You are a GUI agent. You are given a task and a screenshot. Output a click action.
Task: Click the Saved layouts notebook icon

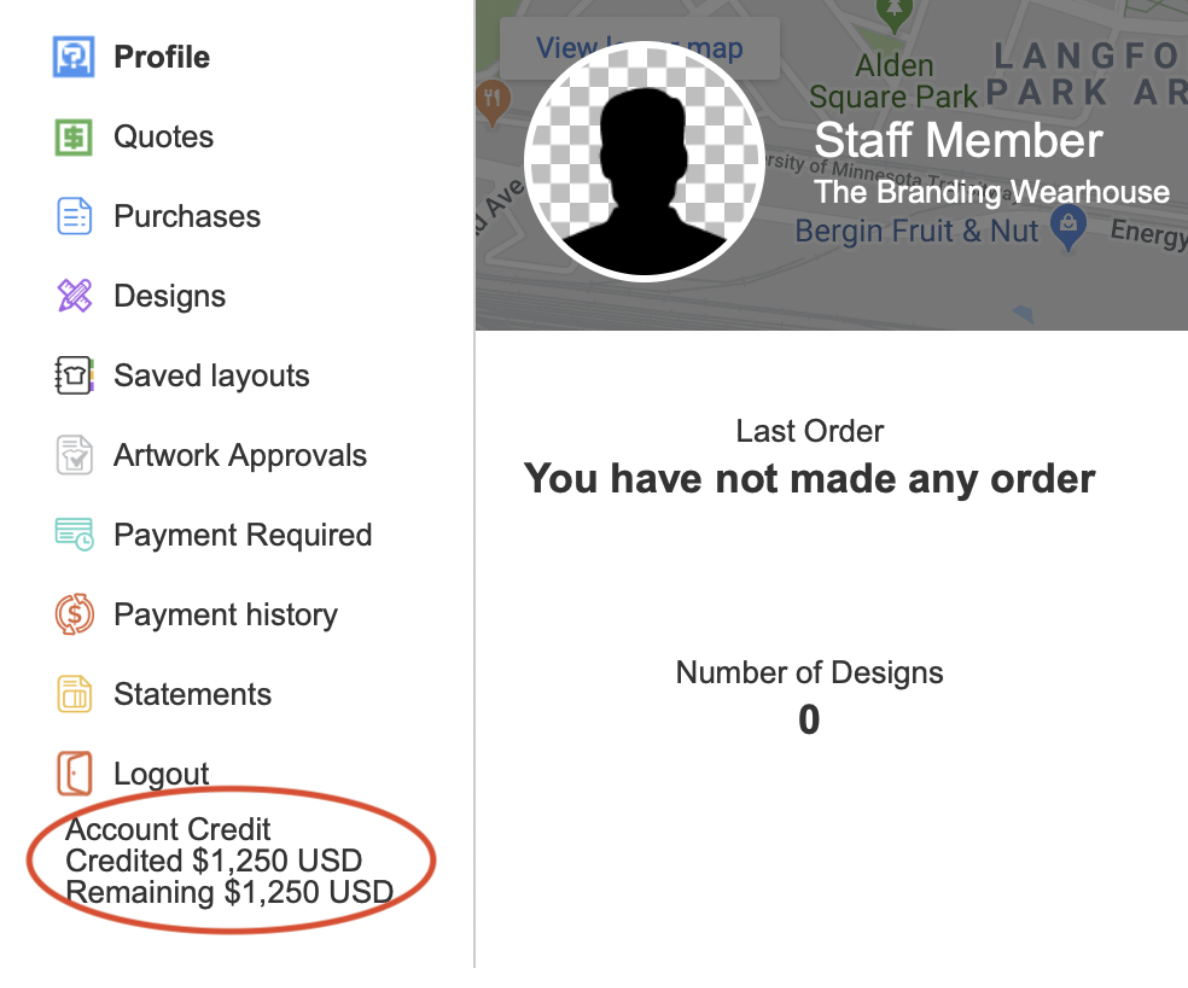click(x=73, y=376)
